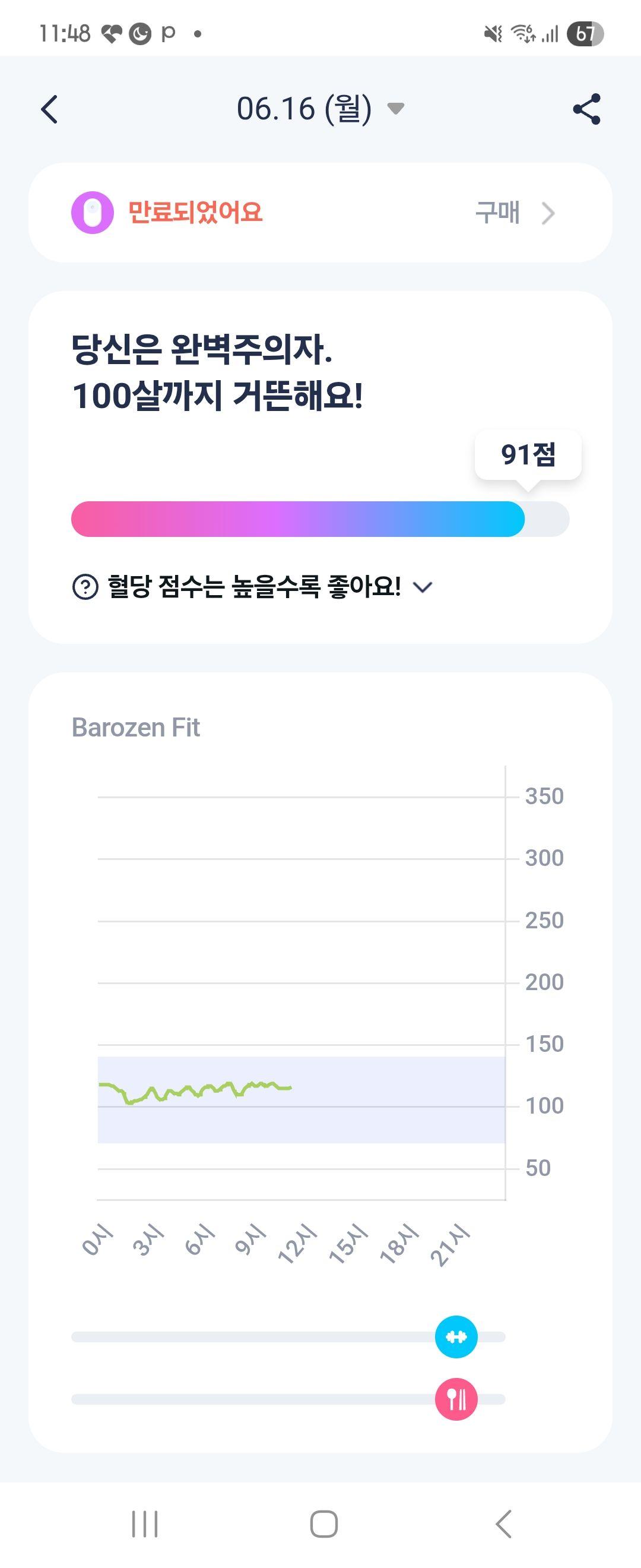Select the 06.16 (월) date title
This screenshot has height=1568, width=641.
point(304,109)
